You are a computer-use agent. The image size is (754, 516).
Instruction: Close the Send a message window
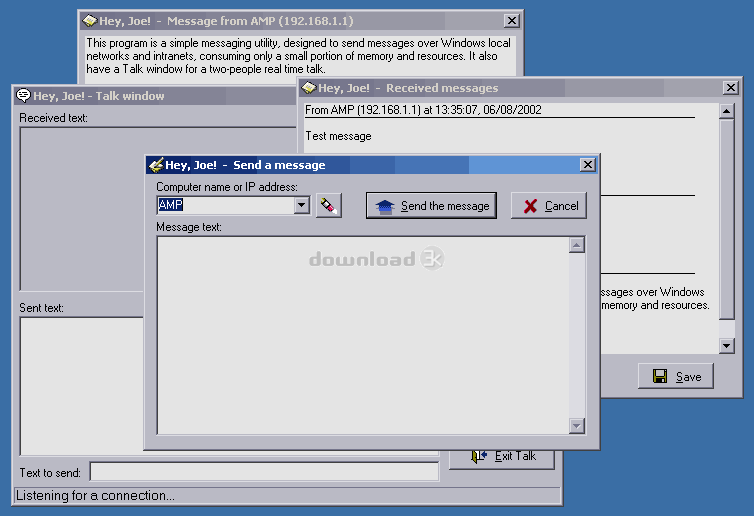pyautogui.click(x=588, y=165)
